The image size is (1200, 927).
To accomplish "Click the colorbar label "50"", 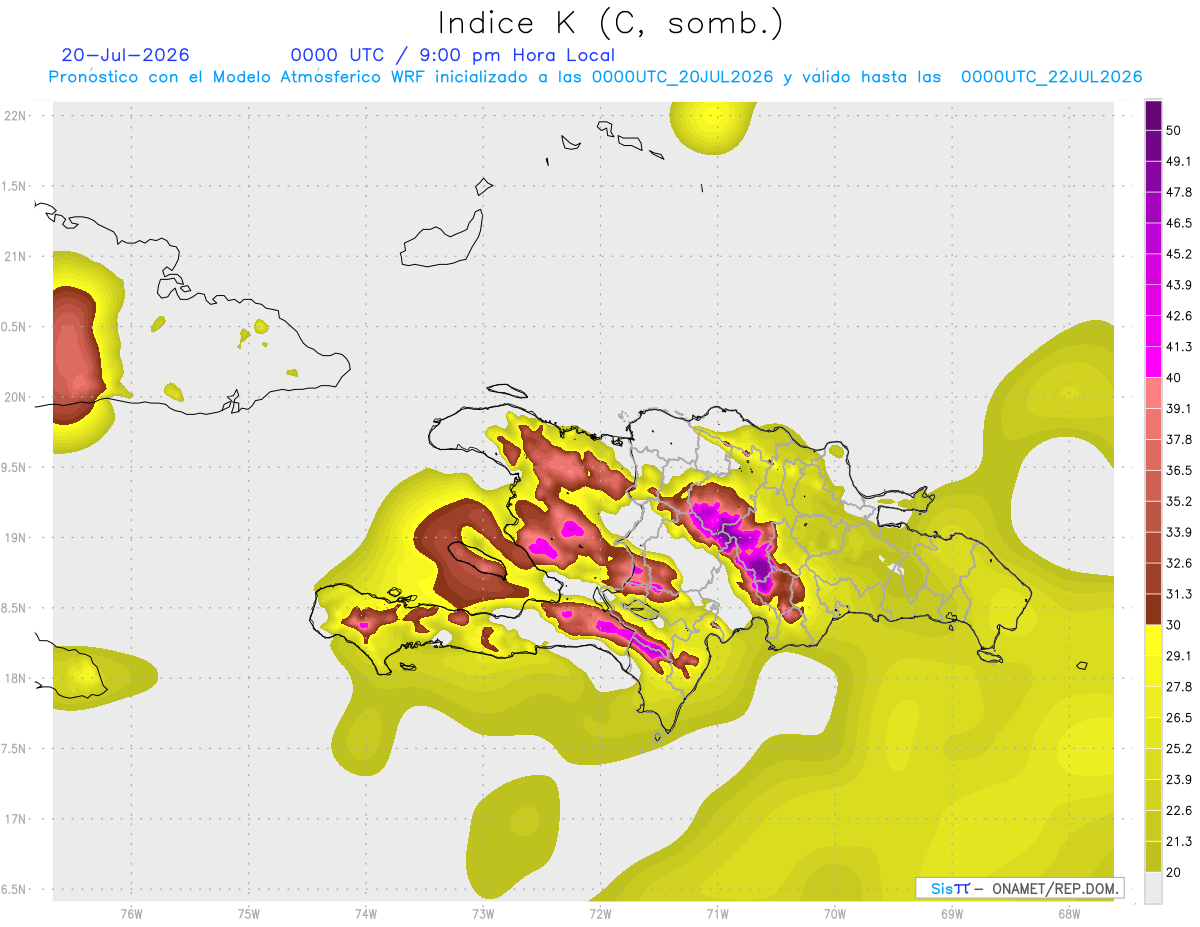I will [1174, 130].
